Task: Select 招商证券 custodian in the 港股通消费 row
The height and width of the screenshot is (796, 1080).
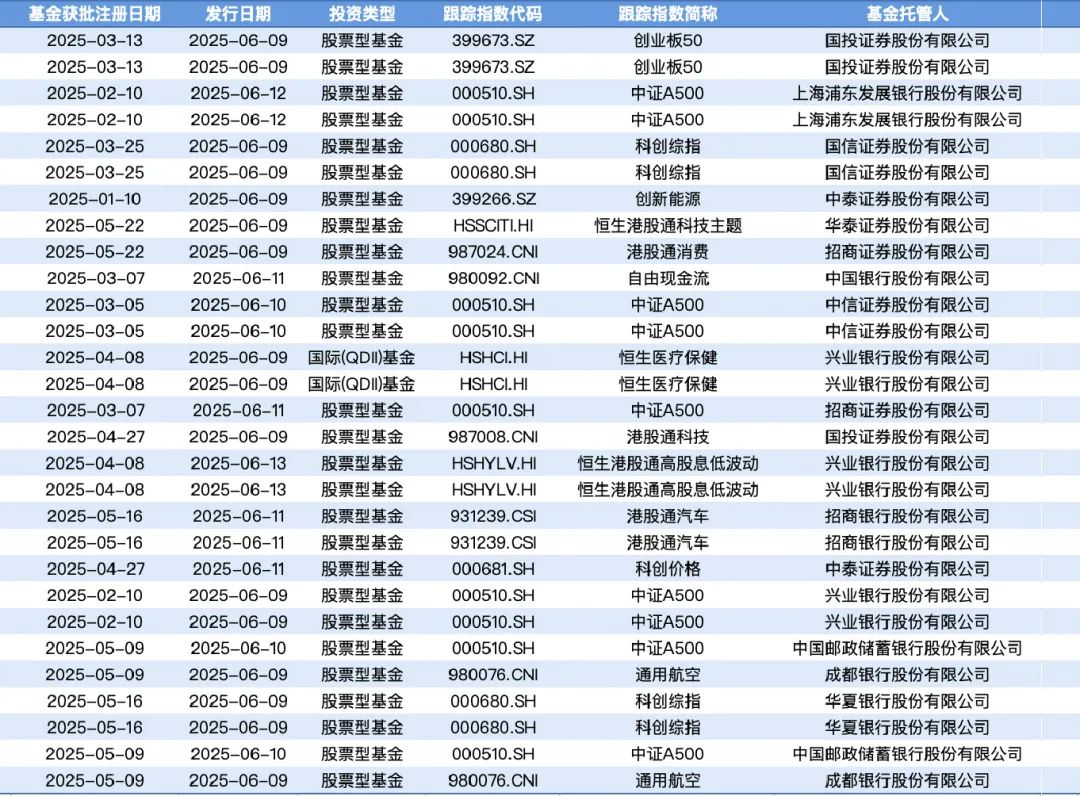Action: 907,252
